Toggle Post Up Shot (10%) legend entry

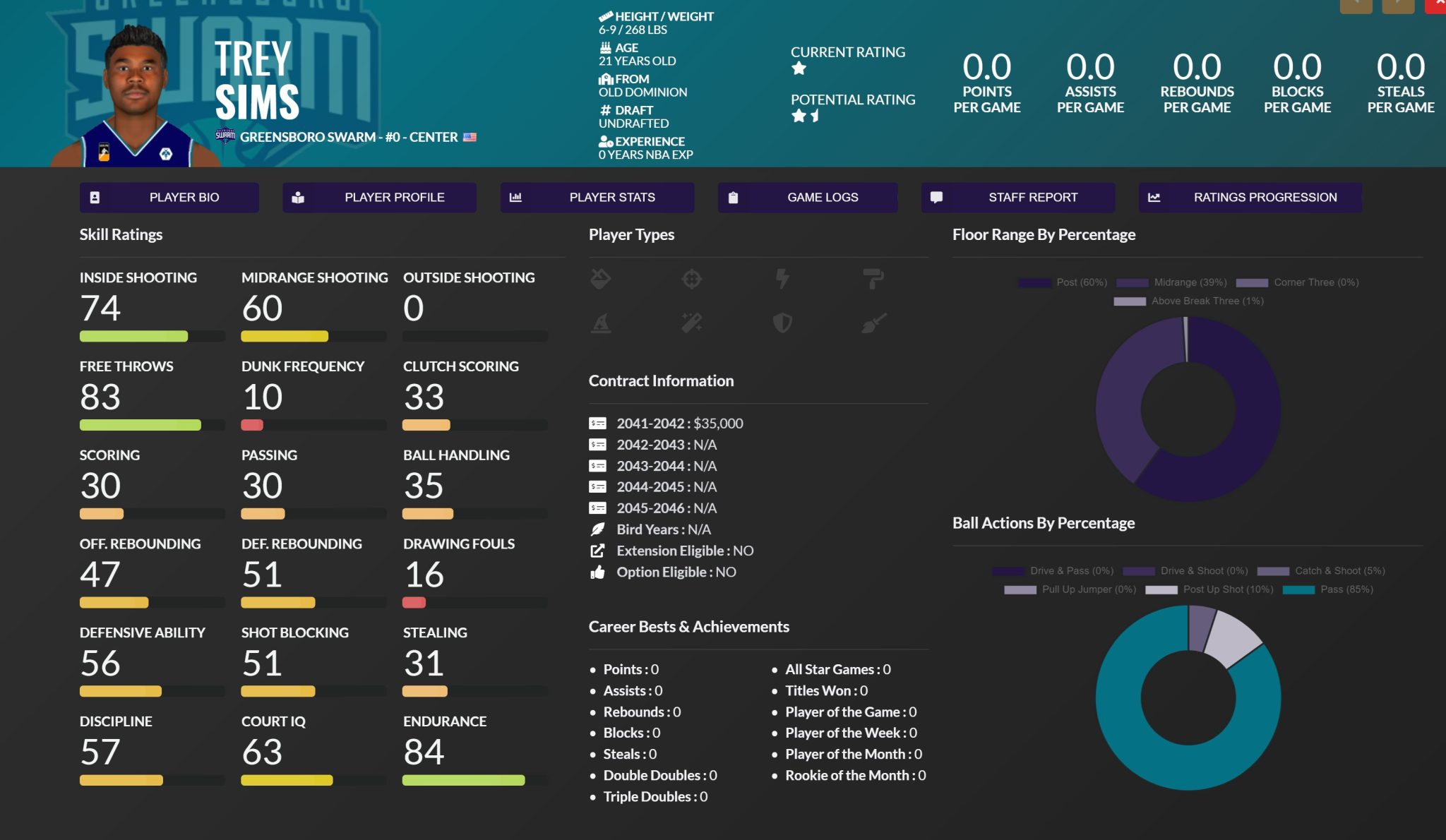[1209, 589]
